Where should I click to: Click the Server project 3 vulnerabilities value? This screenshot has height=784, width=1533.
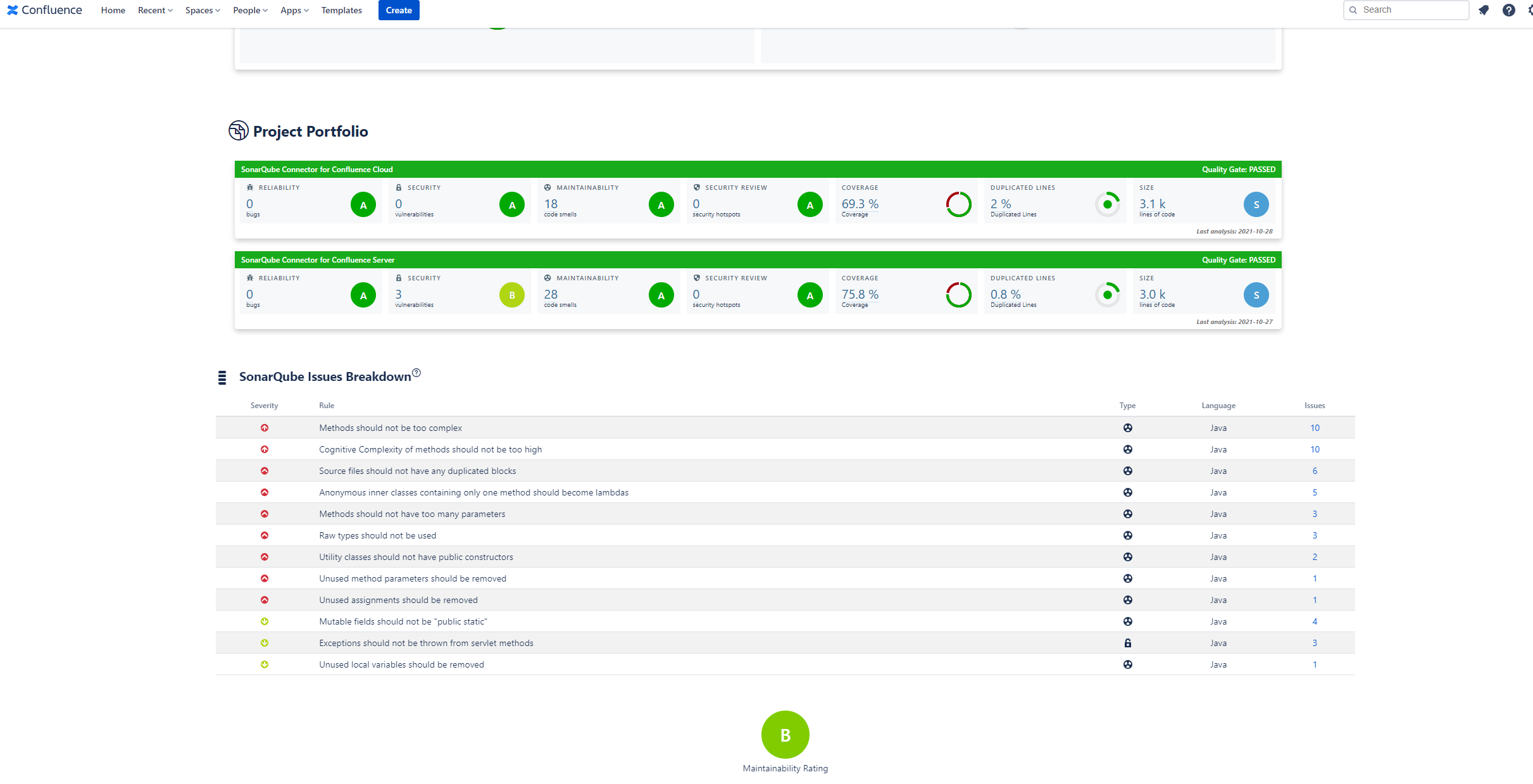(399, 294)
